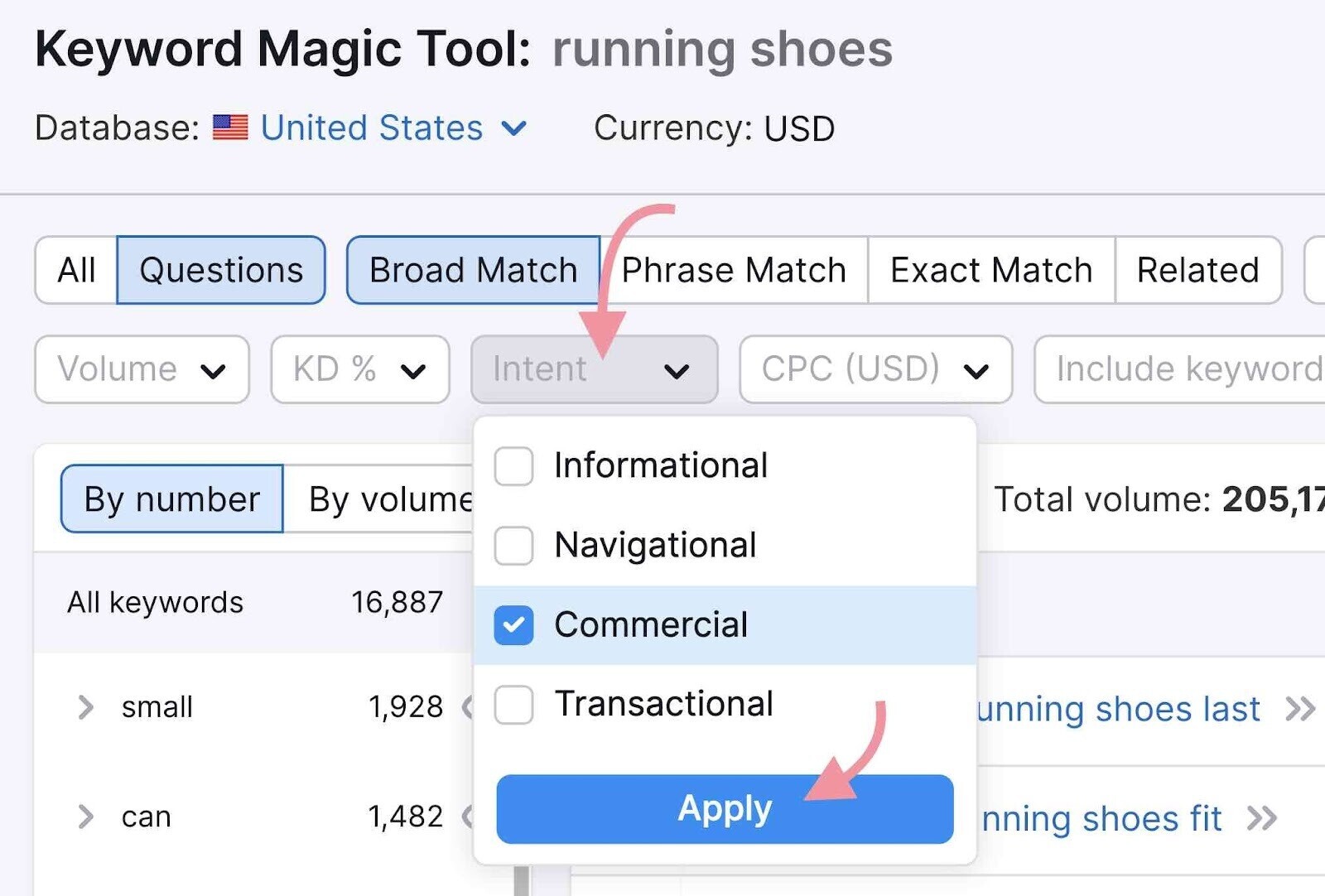Click double-arrow icon beside 'shoes fit' keyword
This screenshot has width=1325, height=896.
pos(1262,818)
